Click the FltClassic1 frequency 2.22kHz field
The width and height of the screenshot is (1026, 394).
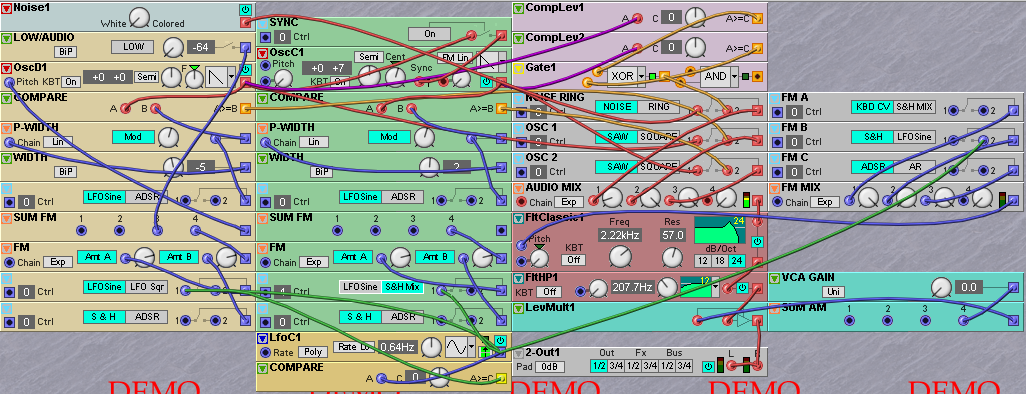click(618, 235)
